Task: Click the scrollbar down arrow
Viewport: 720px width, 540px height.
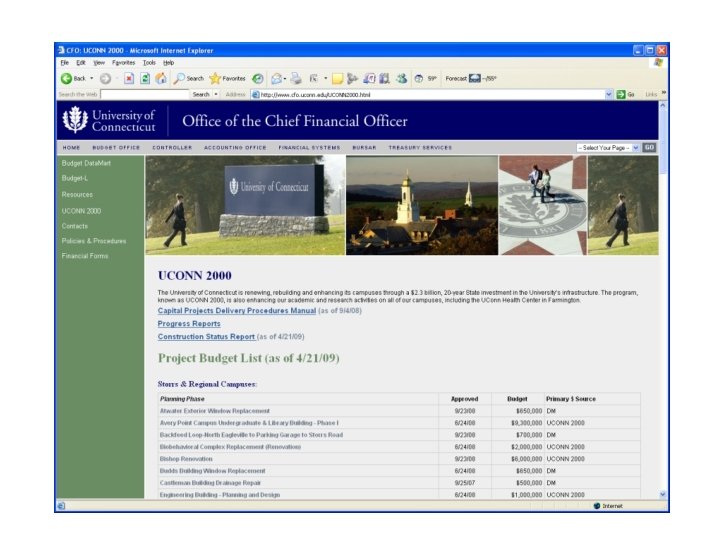Action: click(663, 495)
